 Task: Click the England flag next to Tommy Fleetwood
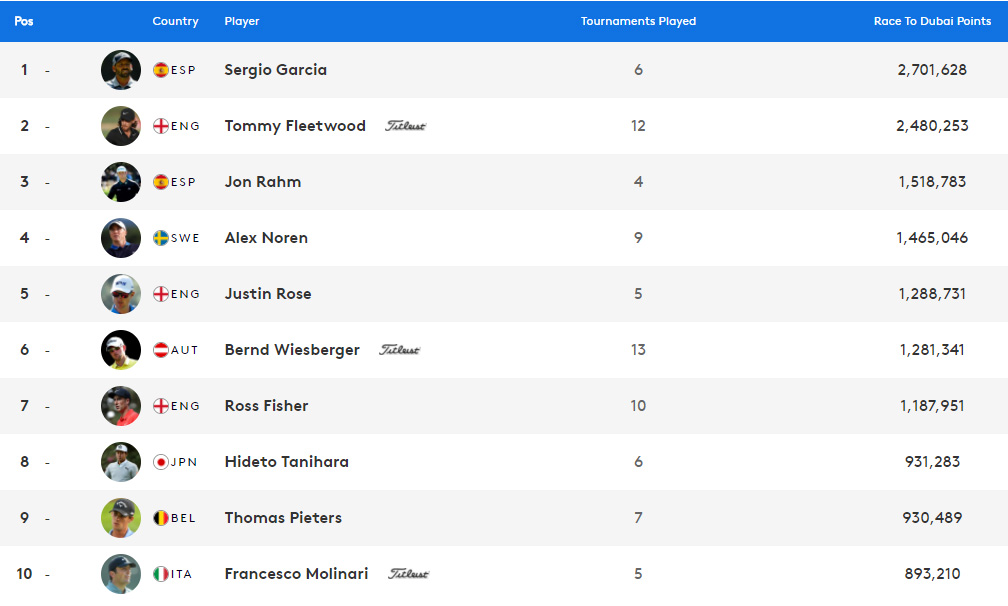(161, 126)
